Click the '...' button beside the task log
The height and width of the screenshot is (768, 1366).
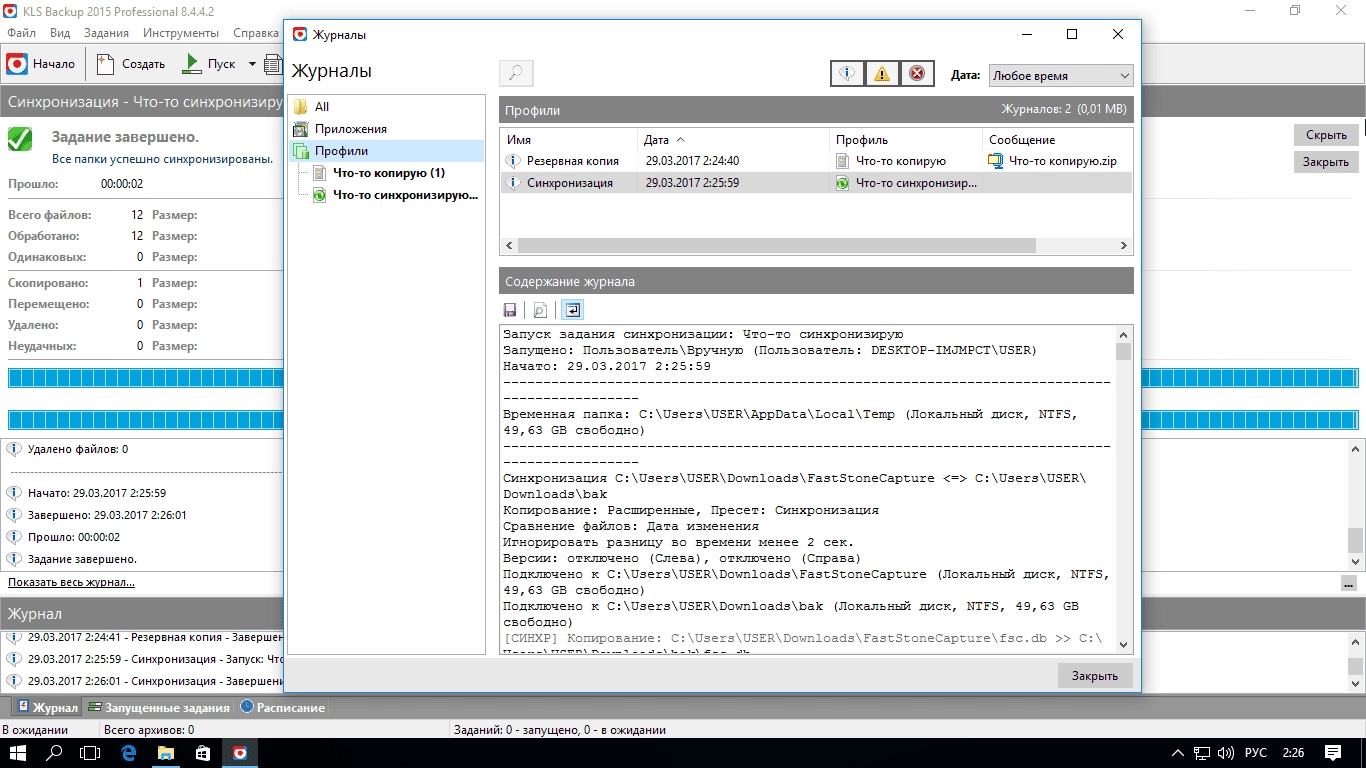point(1349,584)
